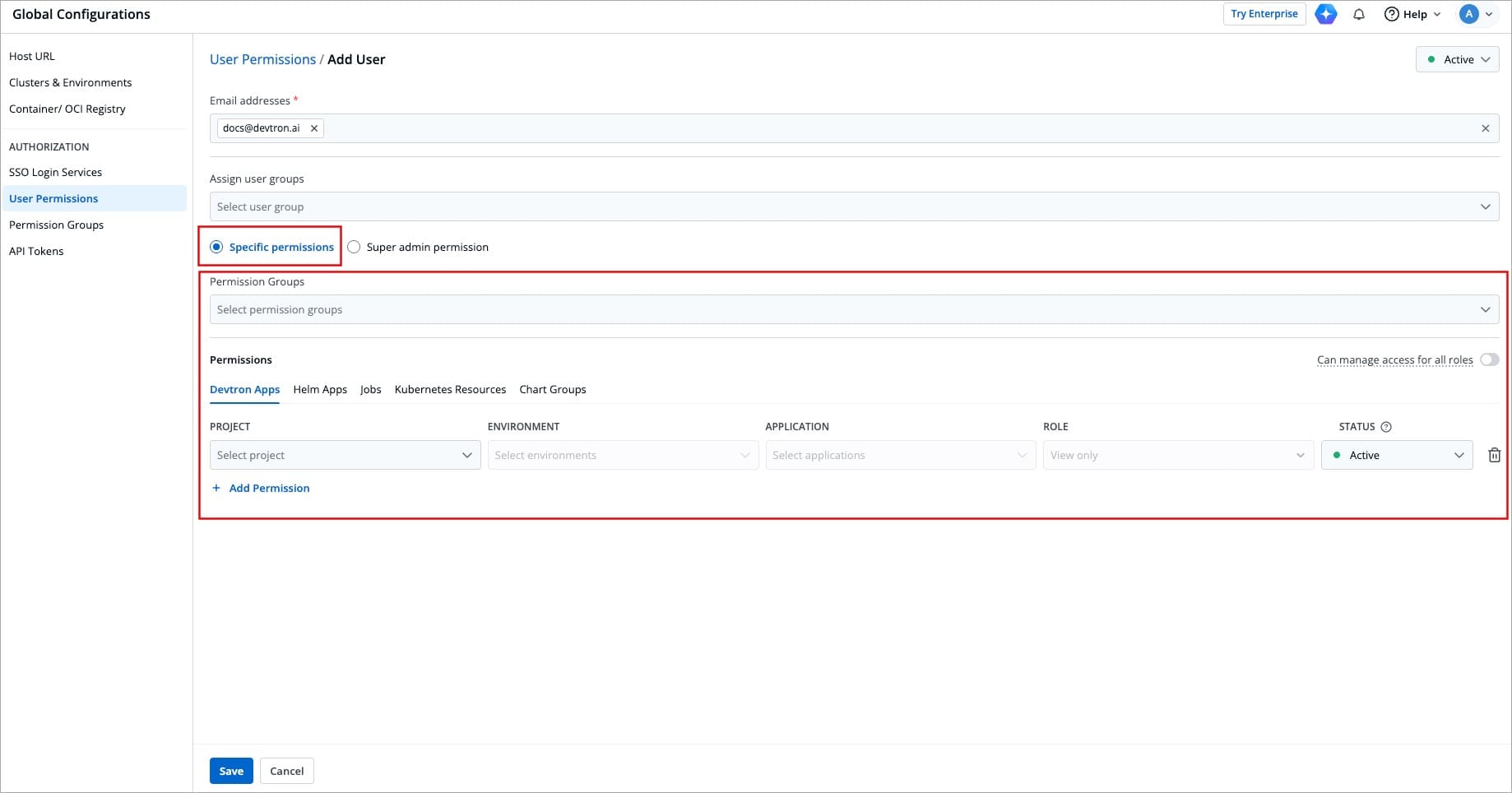1512x793 pixels.
Task: Click the Try Enterprise button
Action: coord(1264,14)
